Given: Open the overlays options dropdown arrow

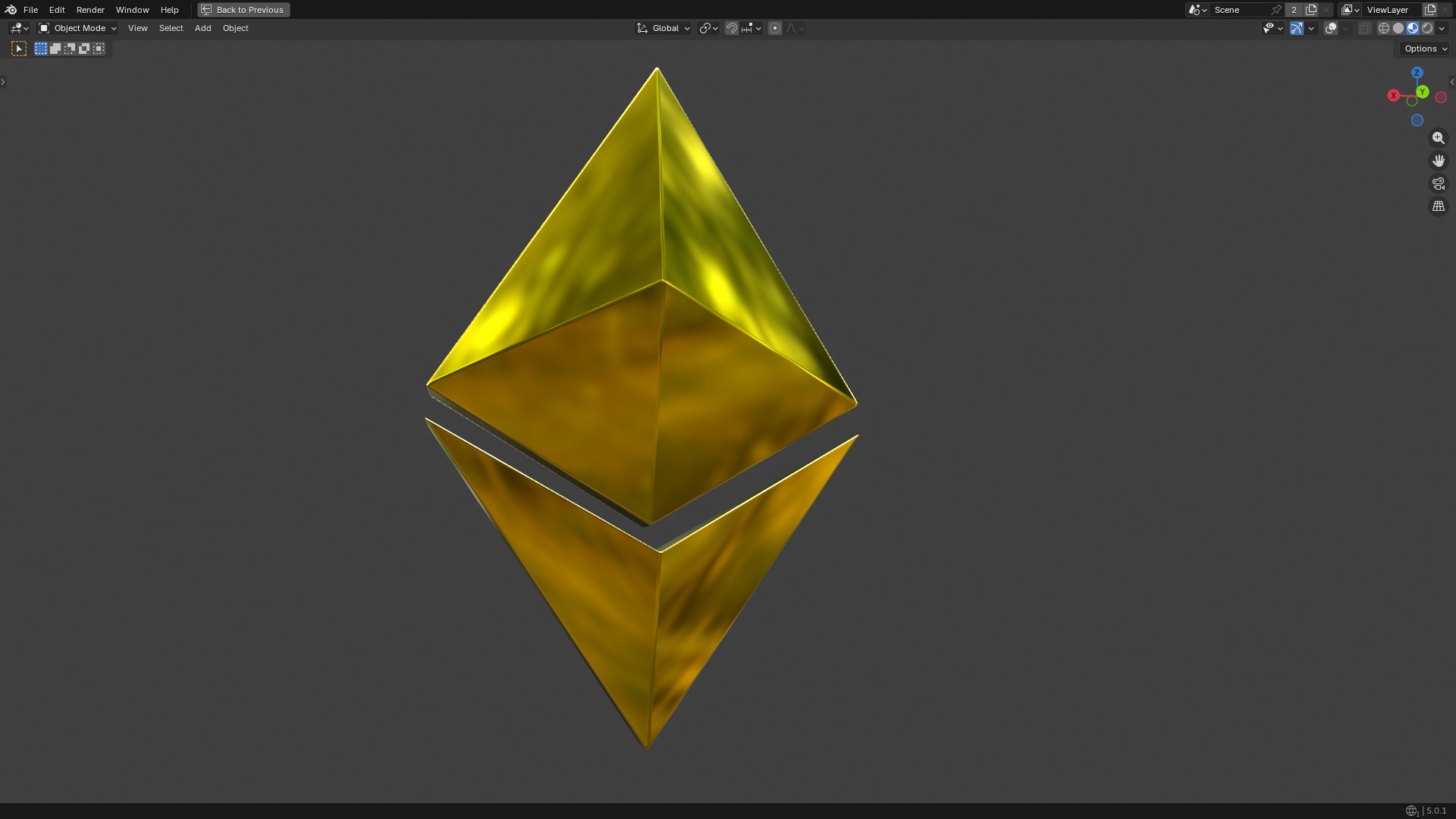Looking at the screenshot, I should [x=1345, y=28].
